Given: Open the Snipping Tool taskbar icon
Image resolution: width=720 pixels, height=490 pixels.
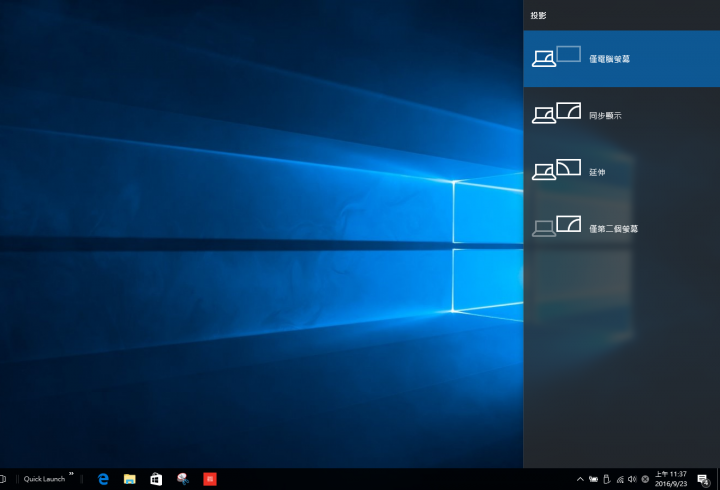Looking at the screenshot, I should point(183,479).
